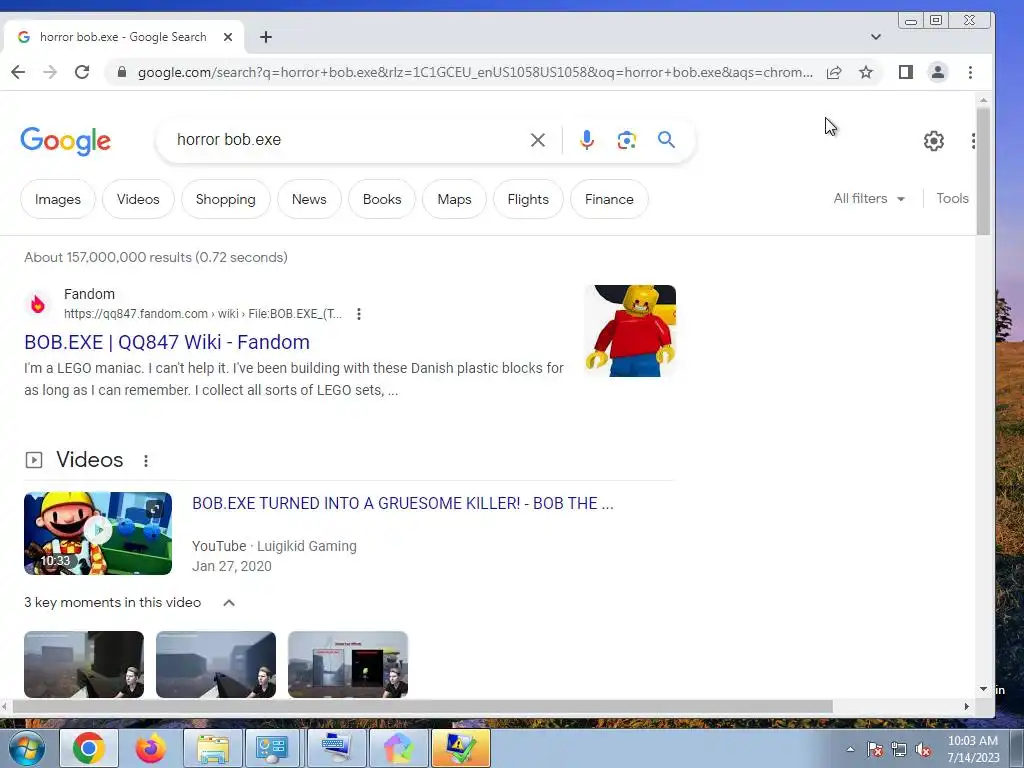
Task: Switch to Books results
Action: (382, 199)
